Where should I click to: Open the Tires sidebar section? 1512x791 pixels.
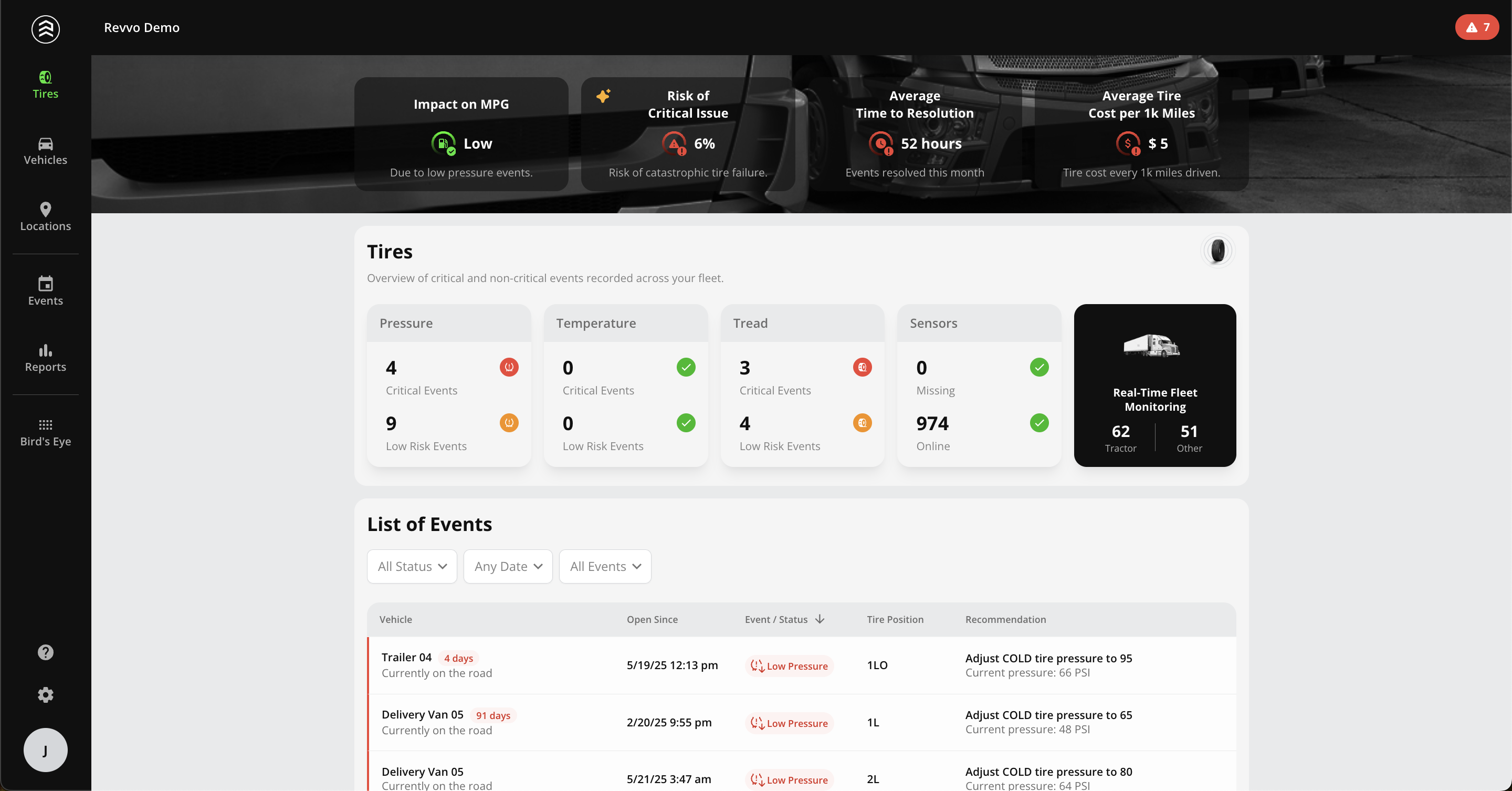pos(45,85)
